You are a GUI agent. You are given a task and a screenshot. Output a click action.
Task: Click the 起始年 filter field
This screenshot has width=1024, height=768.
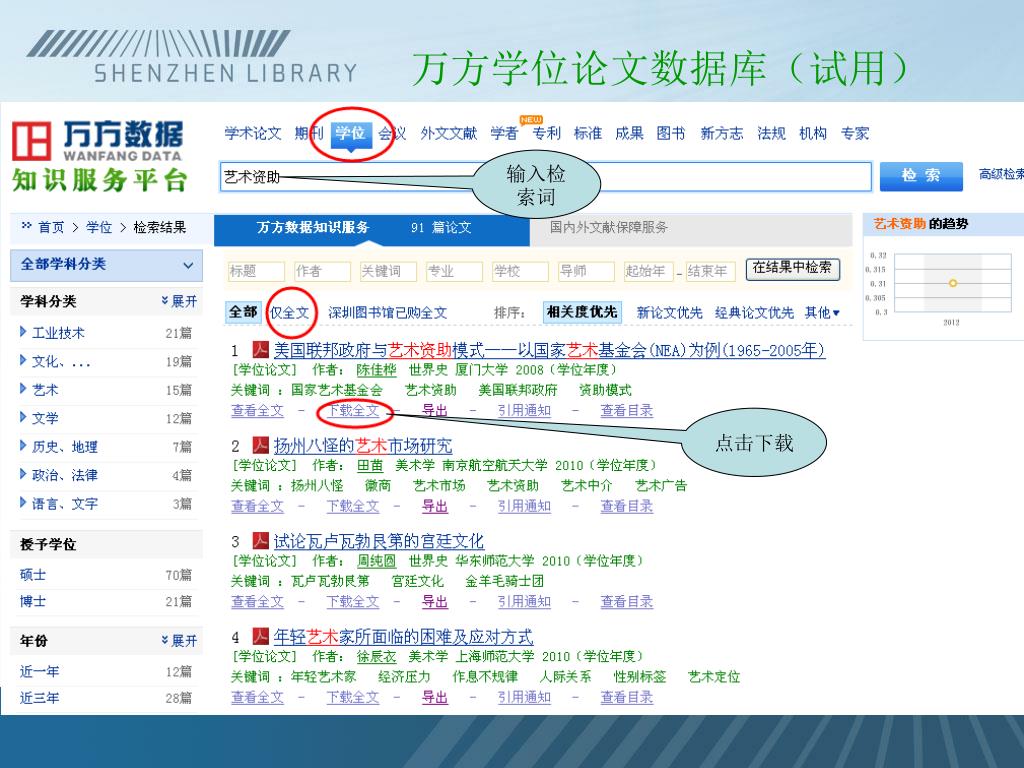click(x=648, y=271)
